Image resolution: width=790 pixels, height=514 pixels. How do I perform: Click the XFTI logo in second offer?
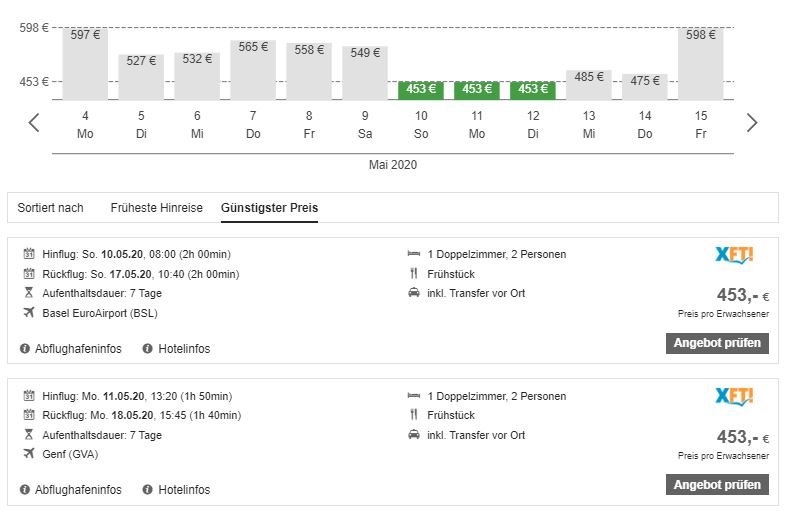[x=734, y=397]
